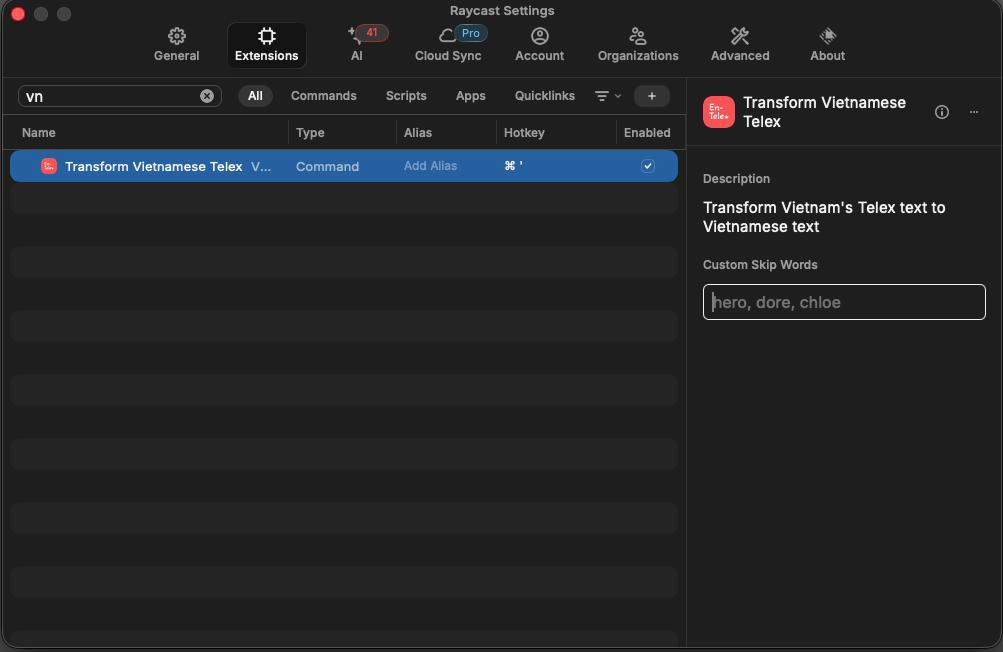The height and width of the screenshot is (652, 1003).
Task: Open the info icon for Transform Vietnamese Telex
Action: (x=942, y=112)
